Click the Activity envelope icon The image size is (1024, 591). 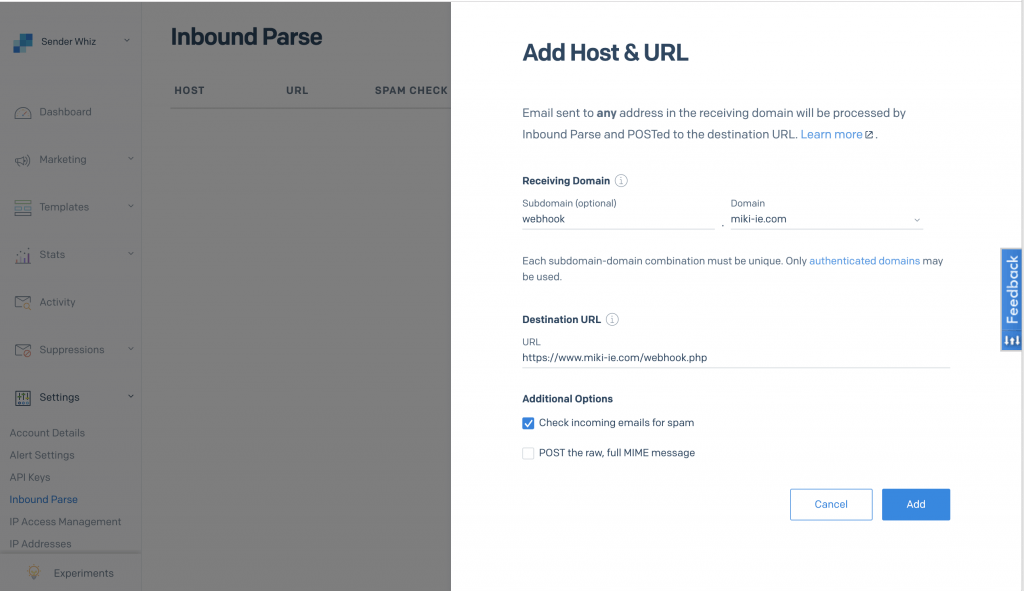coord(23,303)
